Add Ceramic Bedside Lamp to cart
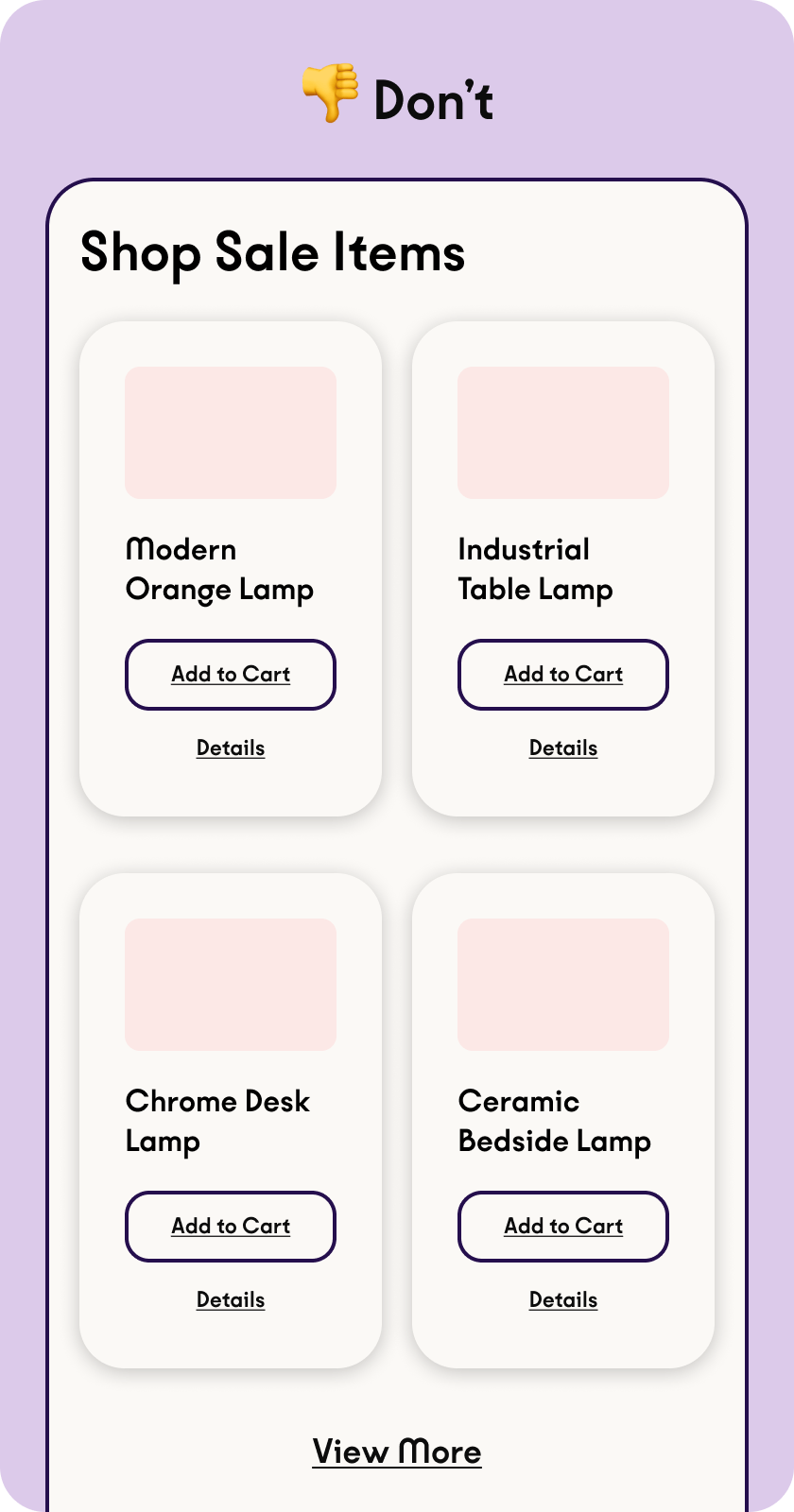 click(x=563, y=1227)
